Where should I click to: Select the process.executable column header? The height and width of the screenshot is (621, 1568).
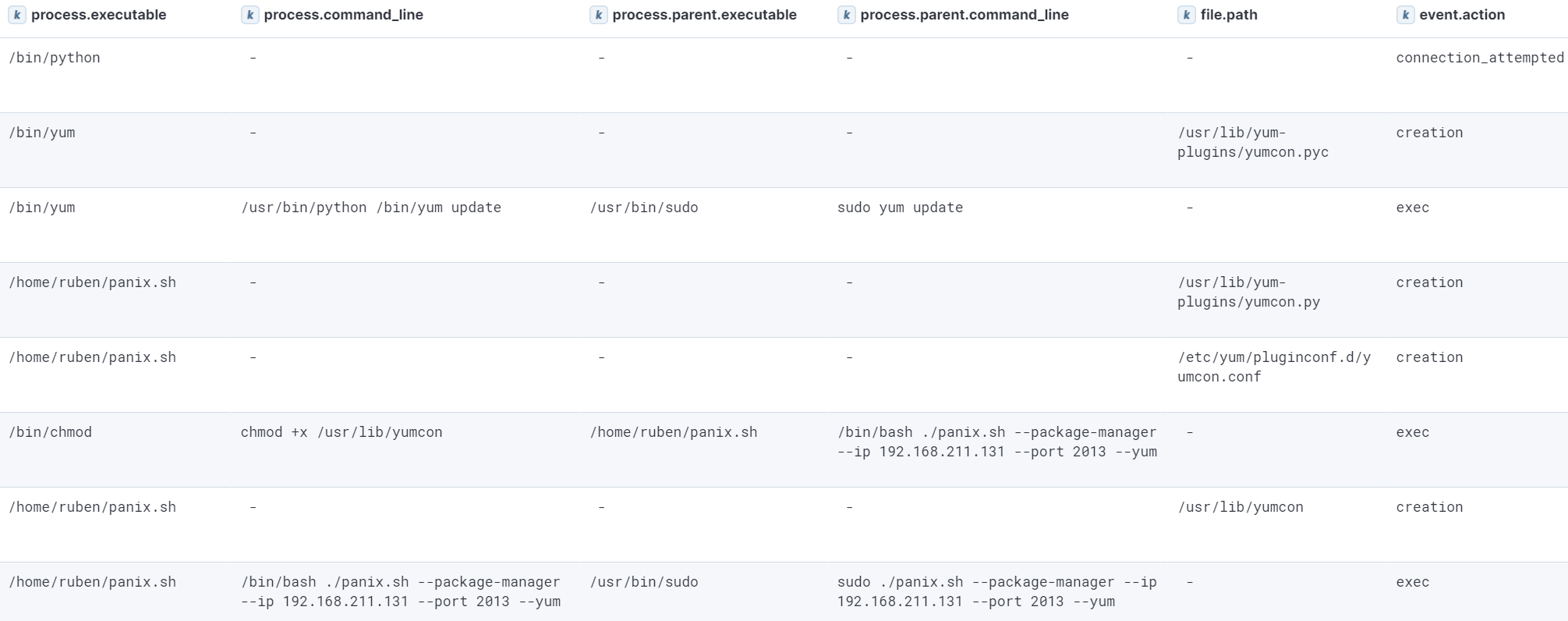point(98,15)
